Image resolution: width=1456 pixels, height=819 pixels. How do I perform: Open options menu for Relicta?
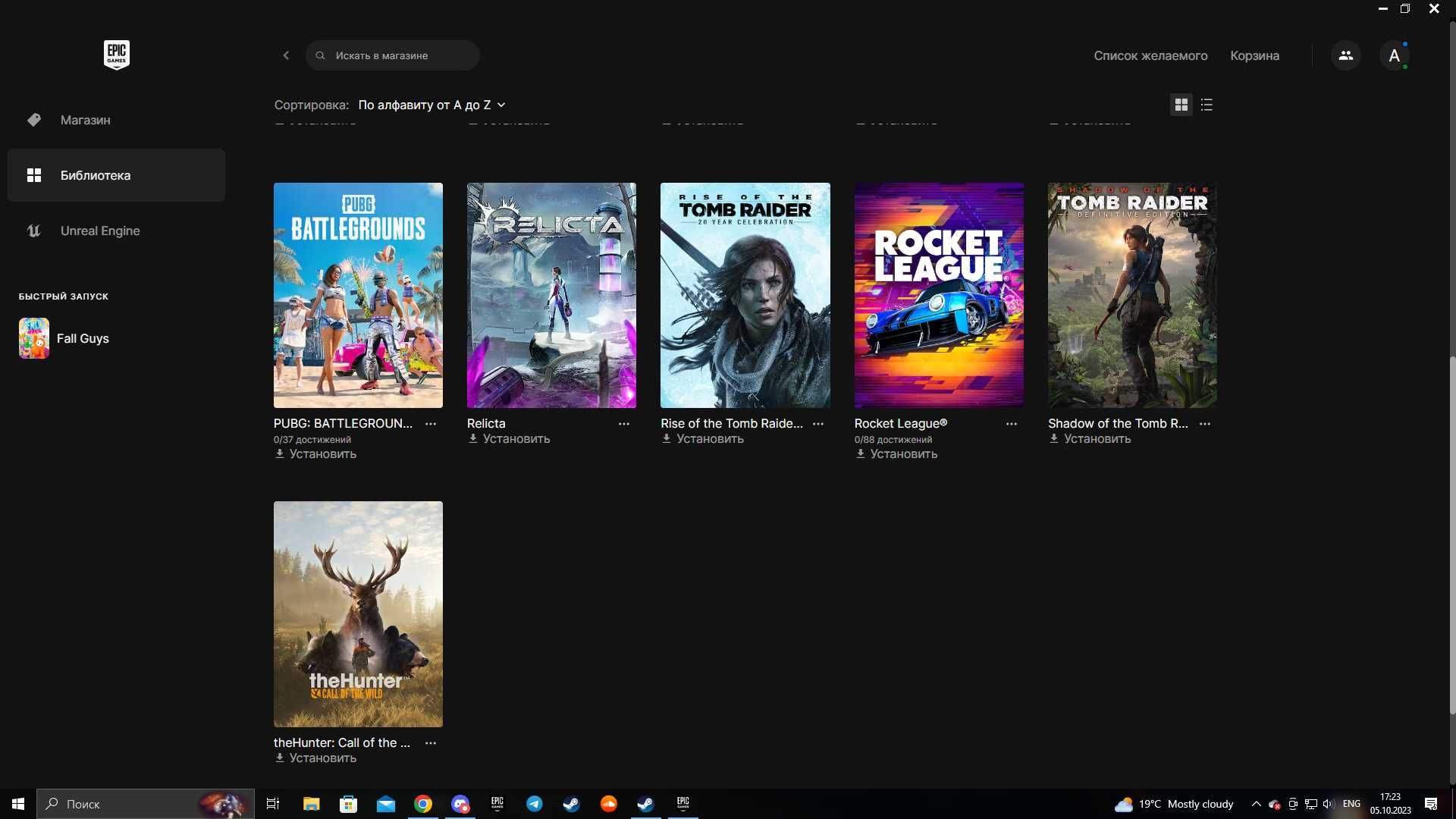(624, 424)
